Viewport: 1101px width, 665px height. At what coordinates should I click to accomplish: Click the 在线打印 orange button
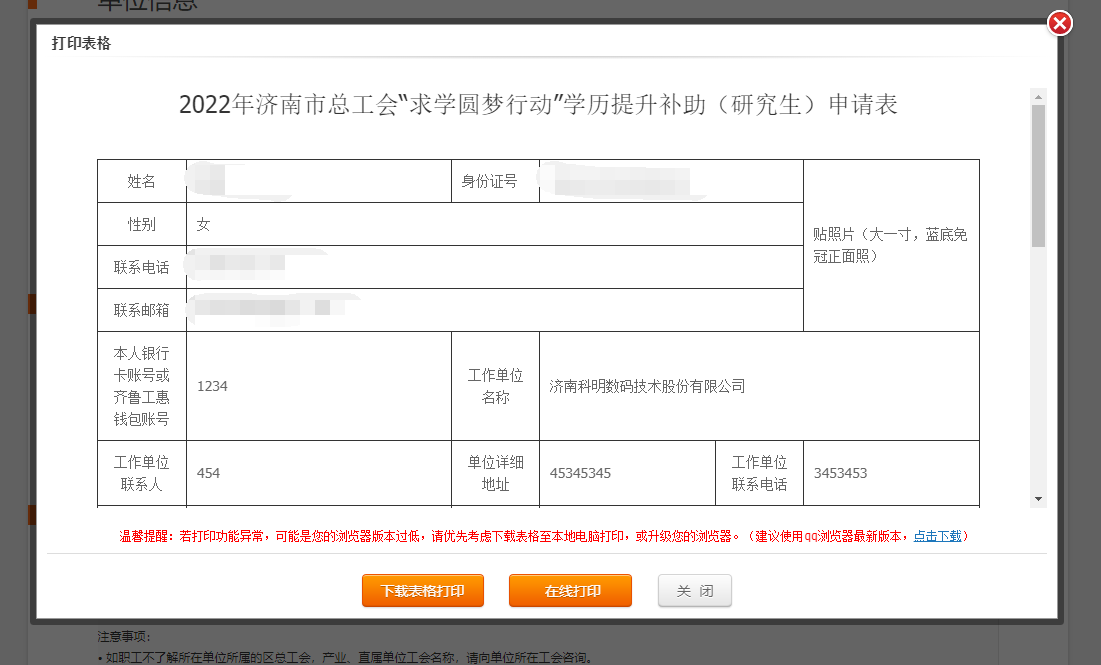(570, 590)
